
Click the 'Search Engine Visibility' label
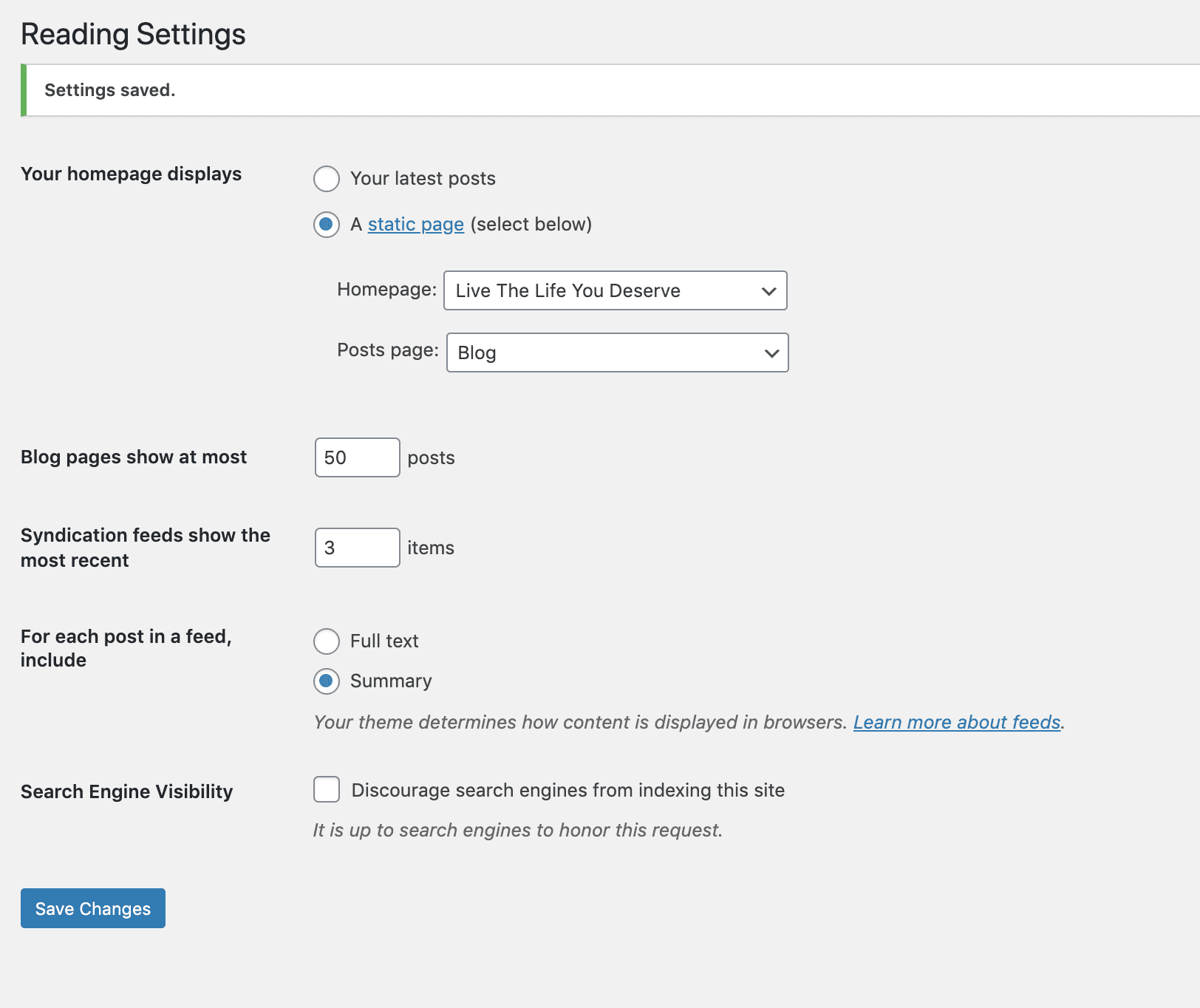(x=127, y=791)
